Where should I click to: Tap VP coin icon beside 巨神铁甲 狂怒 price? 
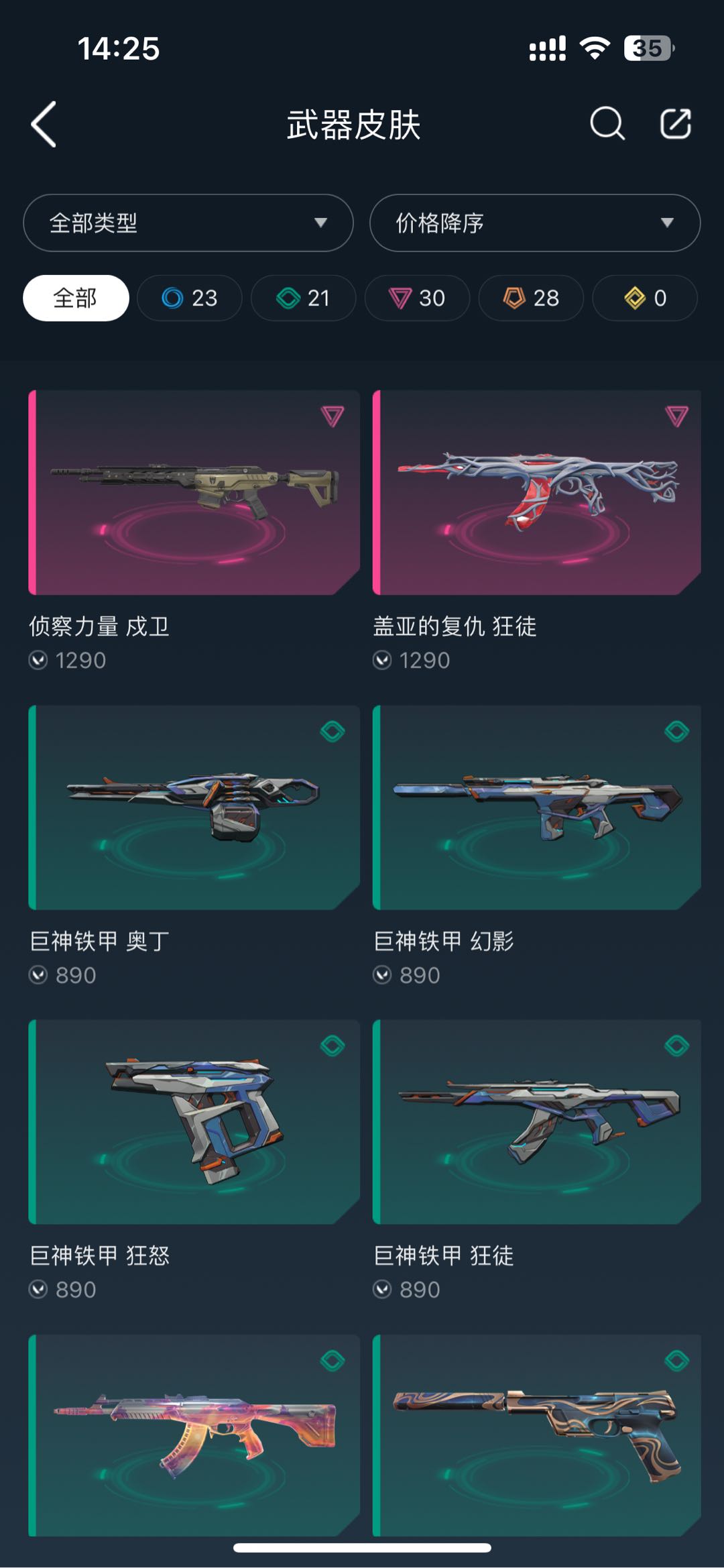coord(38,1290)
